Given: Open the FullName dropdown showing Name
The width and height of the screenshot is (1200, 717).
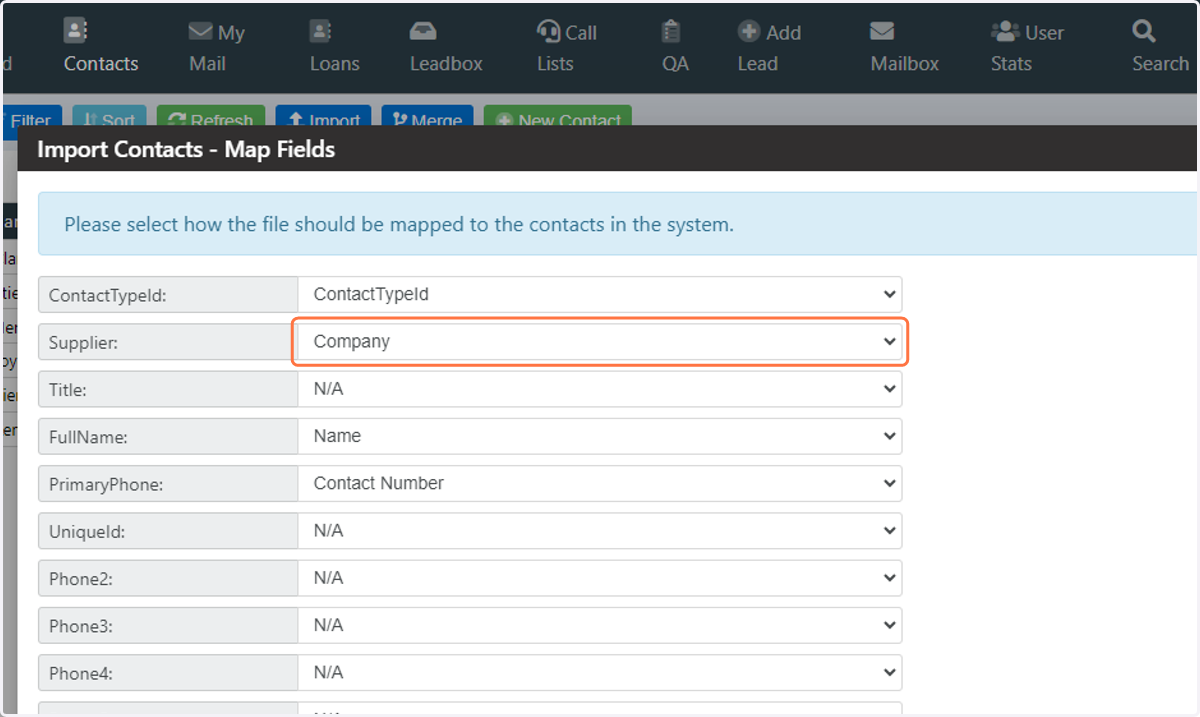Looking at the screenshot, I should 600,436.
